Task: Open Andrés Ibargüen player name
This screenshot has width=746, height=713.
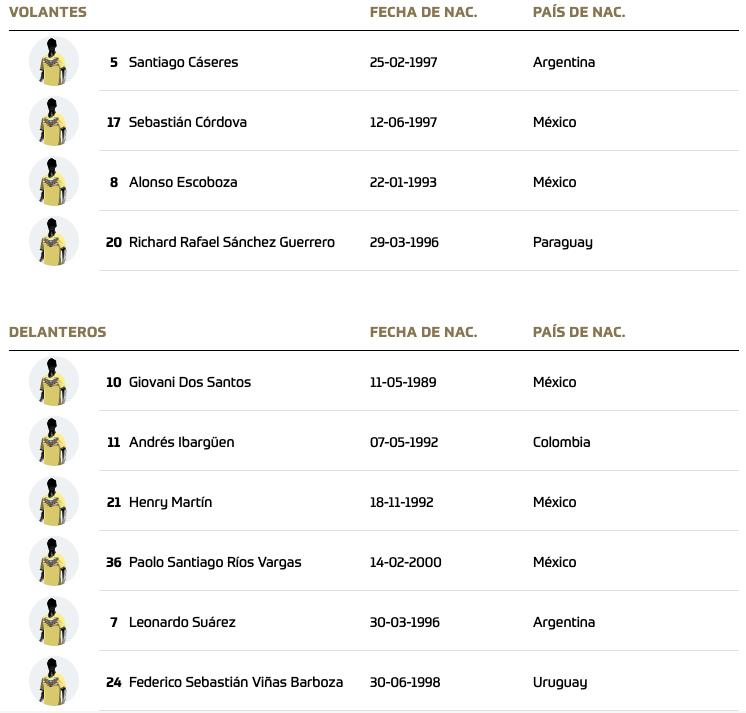Action: tap(182, 442)
